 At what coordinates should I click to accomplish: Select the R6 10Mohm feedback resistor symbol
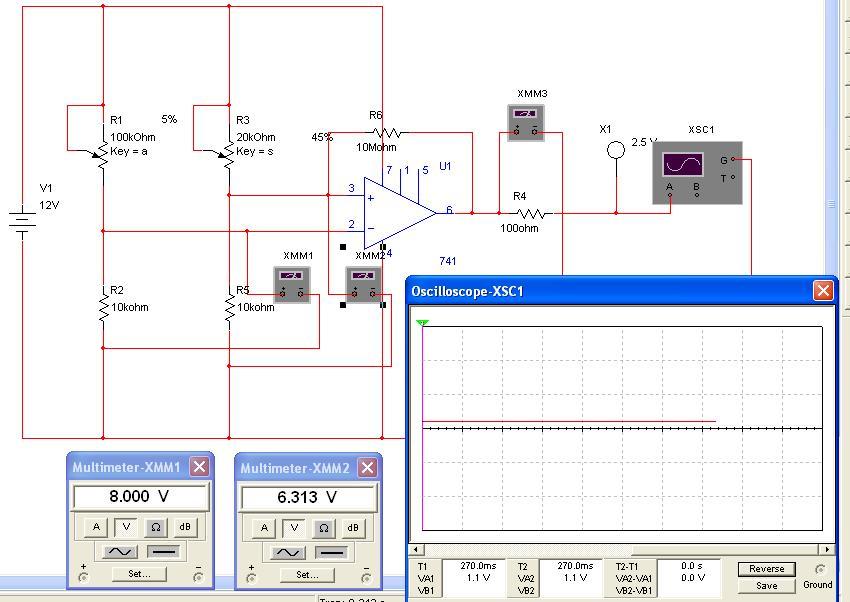pos(387,132)
